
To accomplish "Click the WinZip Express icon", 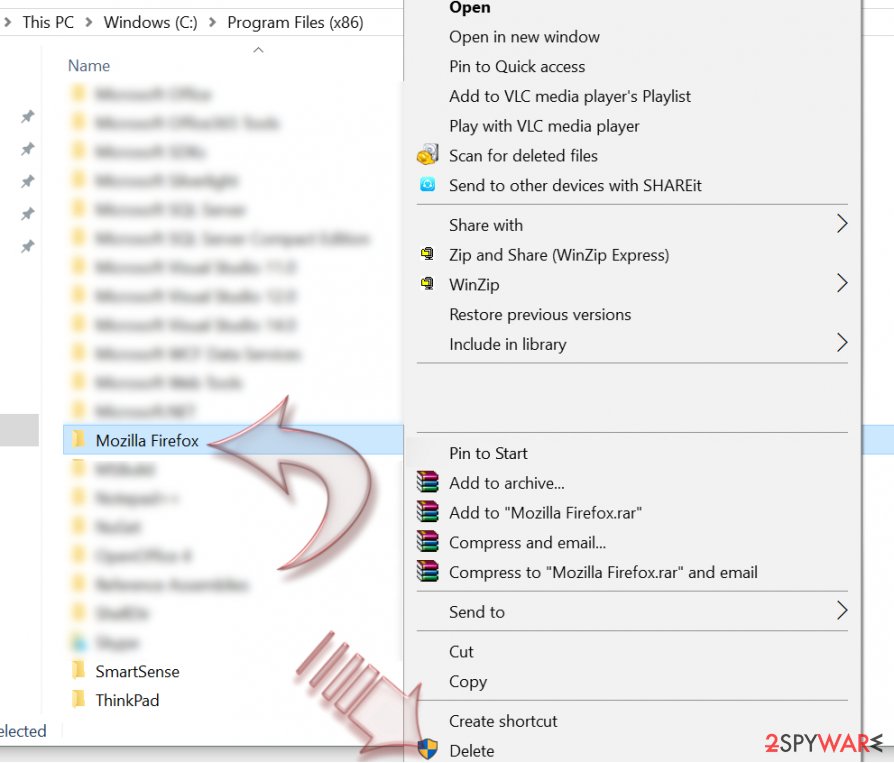I will point(428,254).
